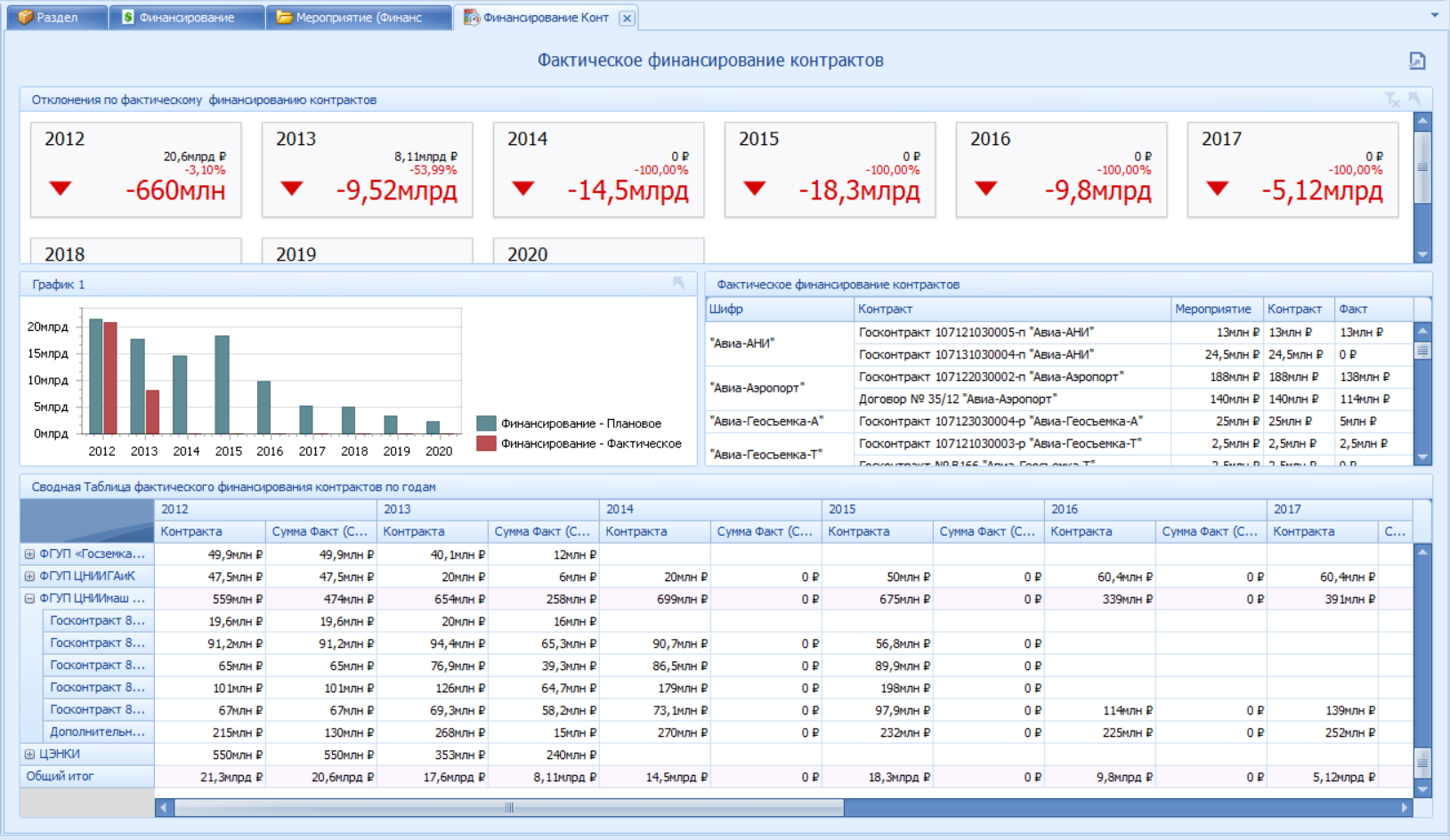1450x840 pixels.
Task: Collapse the ФГУП ЦНИИмаш row
Action: (x=29, y=598)
